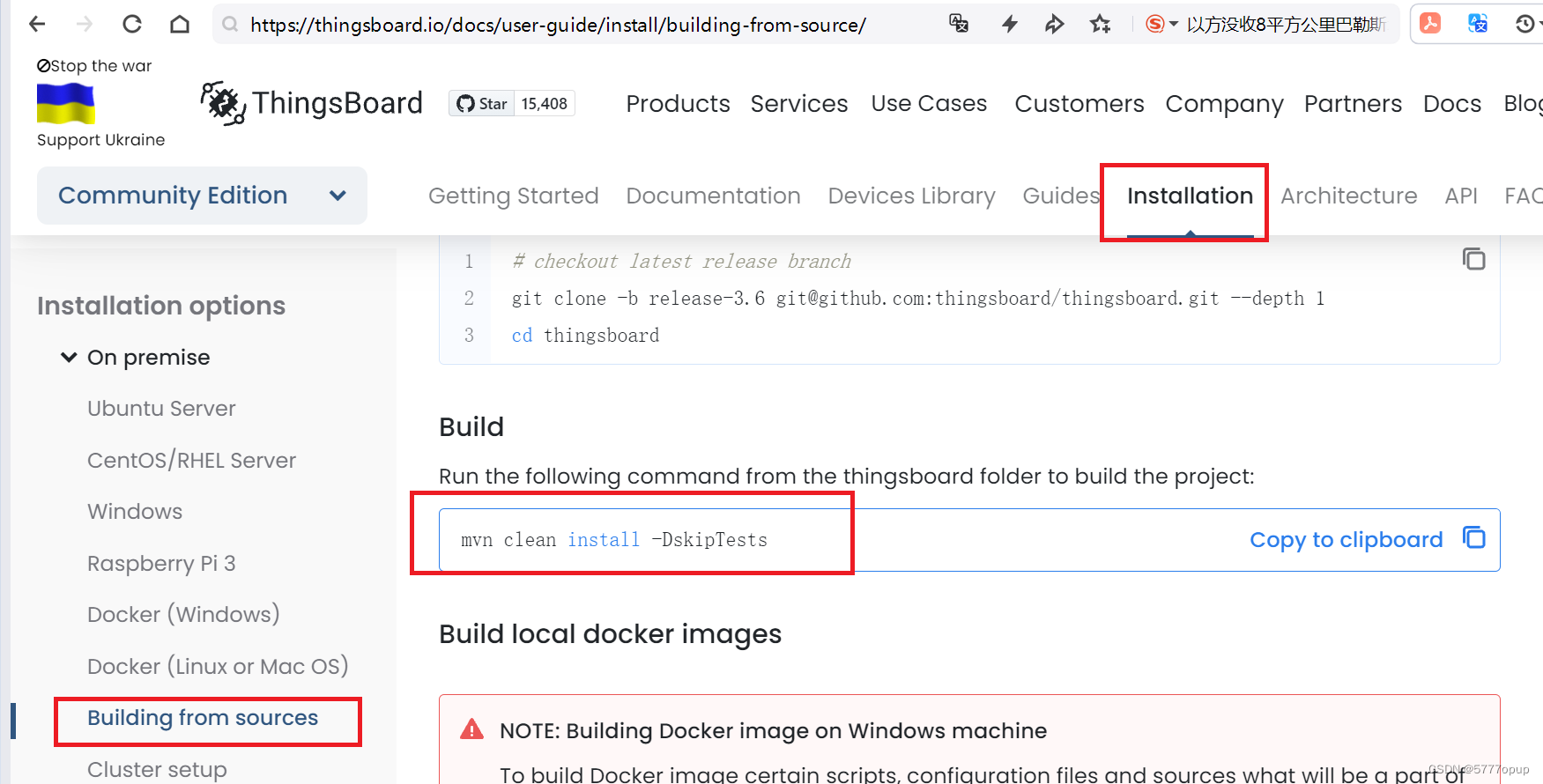Viewport: 1543px width, 784px height.
Task: Click the address bar search magnifier icon
Action: point(230,24)
